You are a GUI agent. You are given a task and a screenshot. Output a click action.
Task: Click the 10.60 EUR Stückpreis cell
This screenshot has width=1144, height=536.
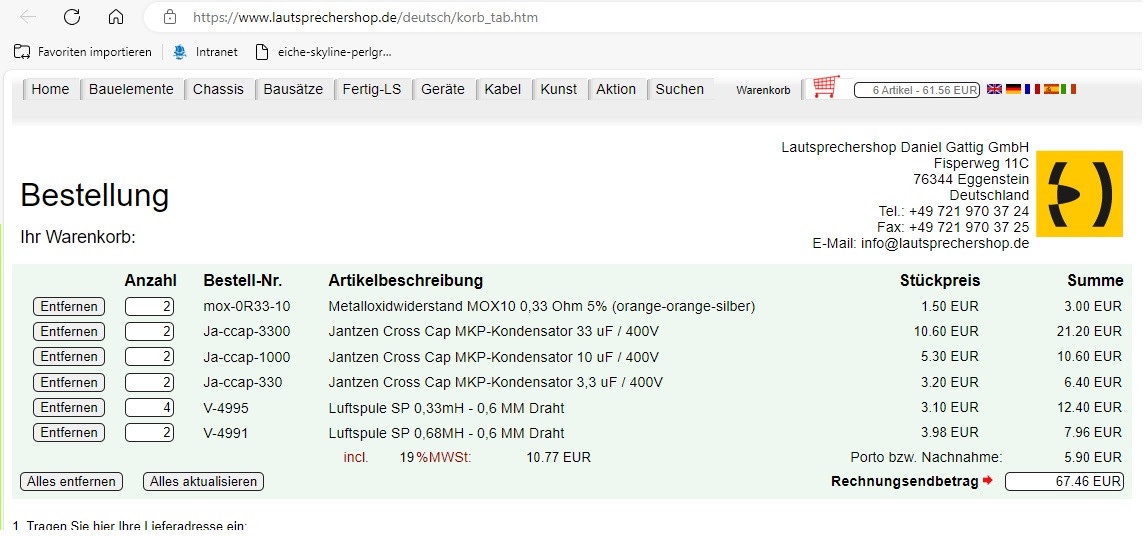(x=946, y=332)
